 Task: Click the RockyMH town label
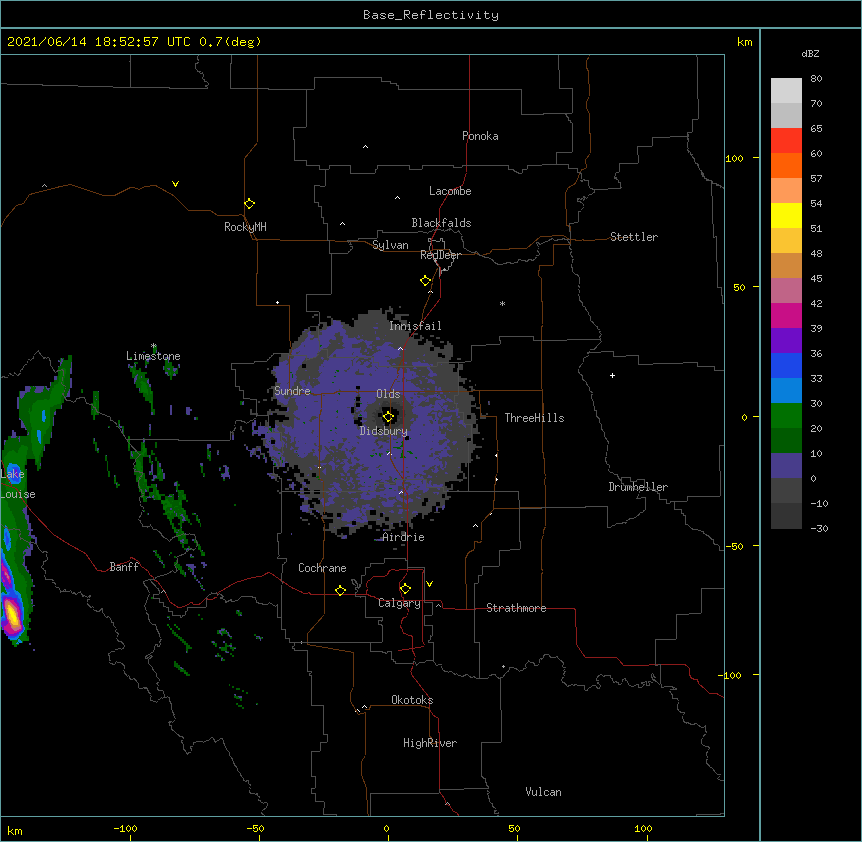tap(245, 227)
